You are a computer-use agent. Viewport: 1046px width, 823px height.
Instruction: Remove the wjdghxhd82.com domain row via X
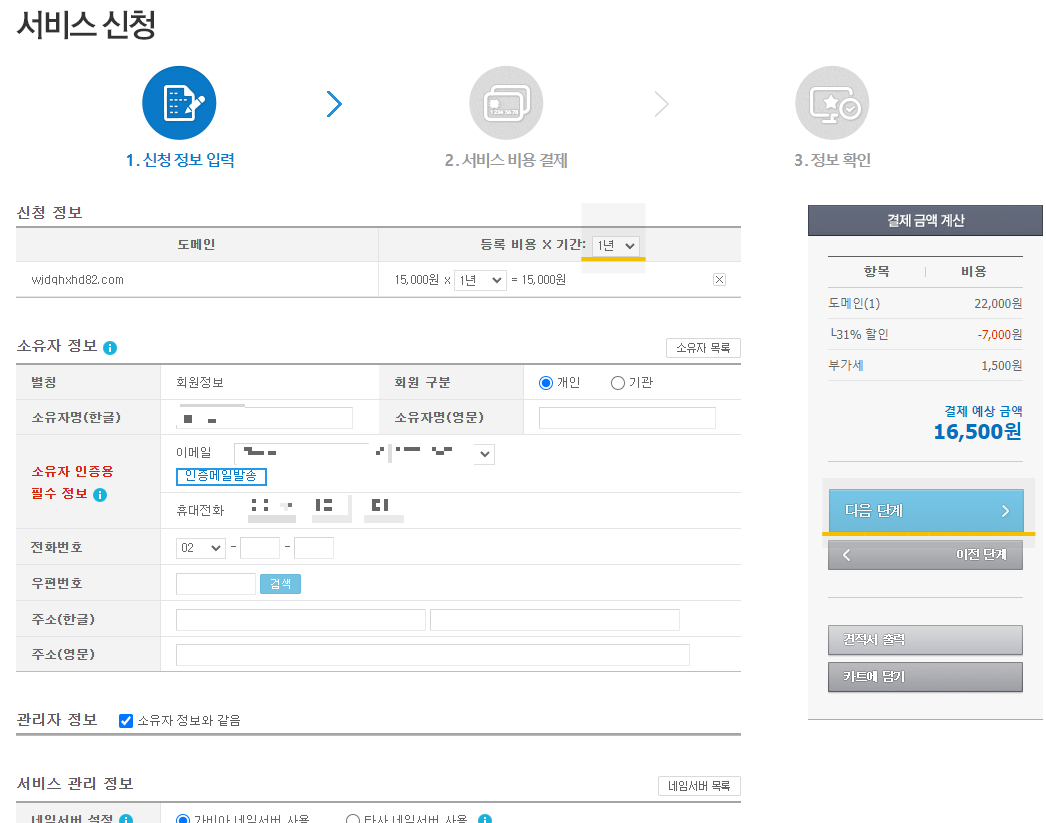[x=719, y=279]
